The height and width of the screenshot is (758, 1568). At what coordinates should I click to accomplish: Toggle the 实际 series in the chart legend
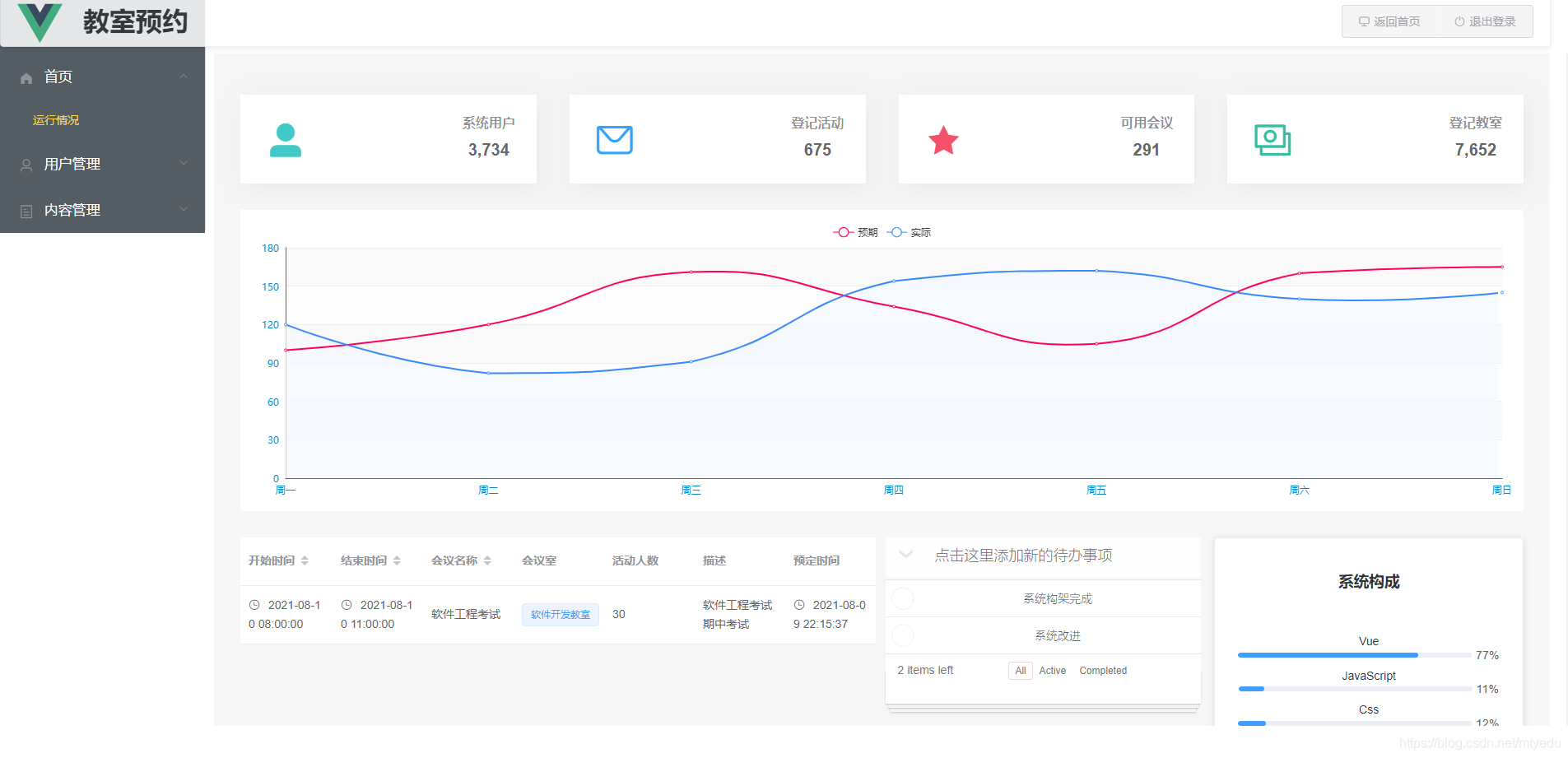(911, 232)
